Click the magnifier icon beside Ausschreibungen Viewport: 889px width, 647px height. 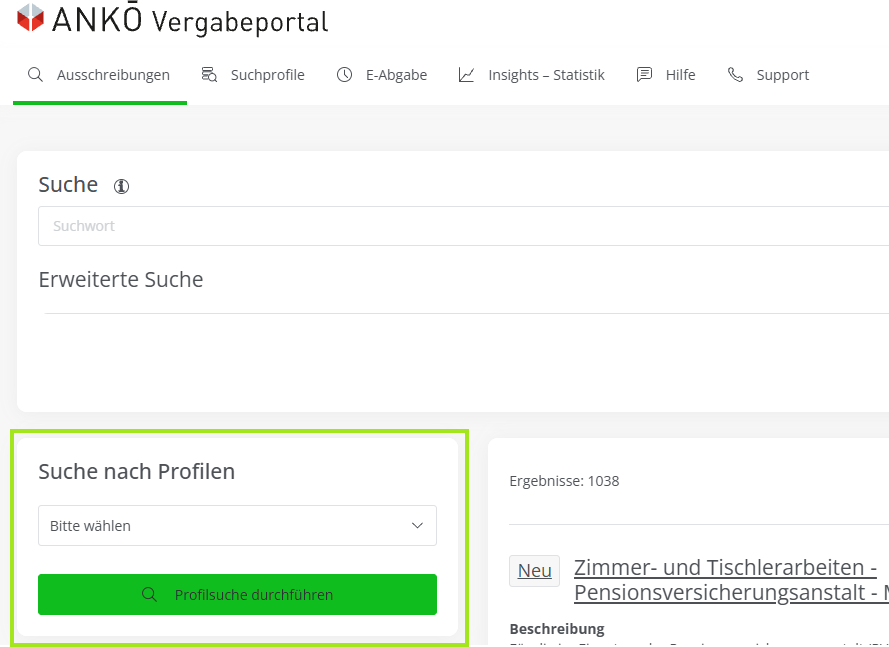[x=35, y=75]
